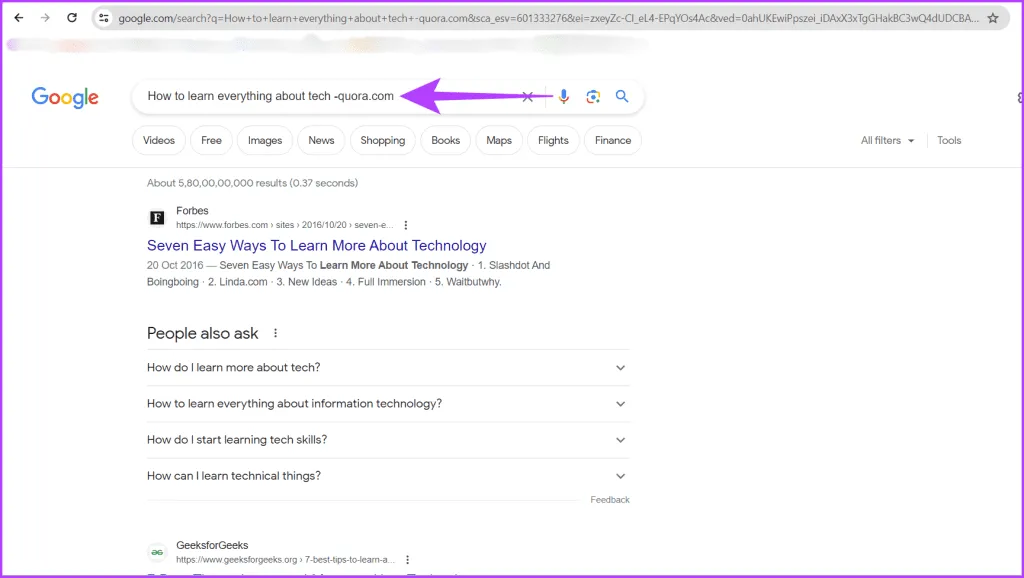The height and width of the screenshot is (578, 1024).
Task: Click the browser back arrow
Action: point(18,18)
